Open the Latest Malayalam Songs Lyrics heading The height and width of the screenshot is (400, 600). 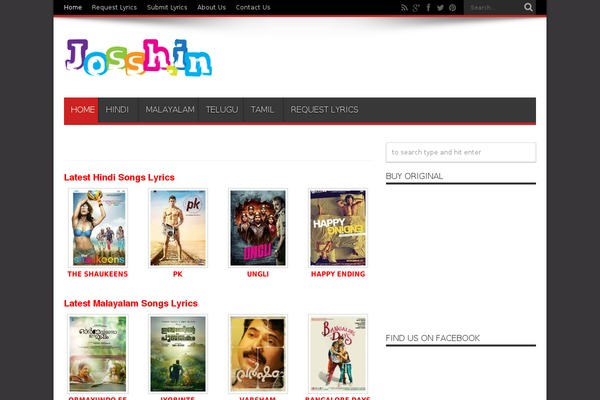[x=130, y=304]
